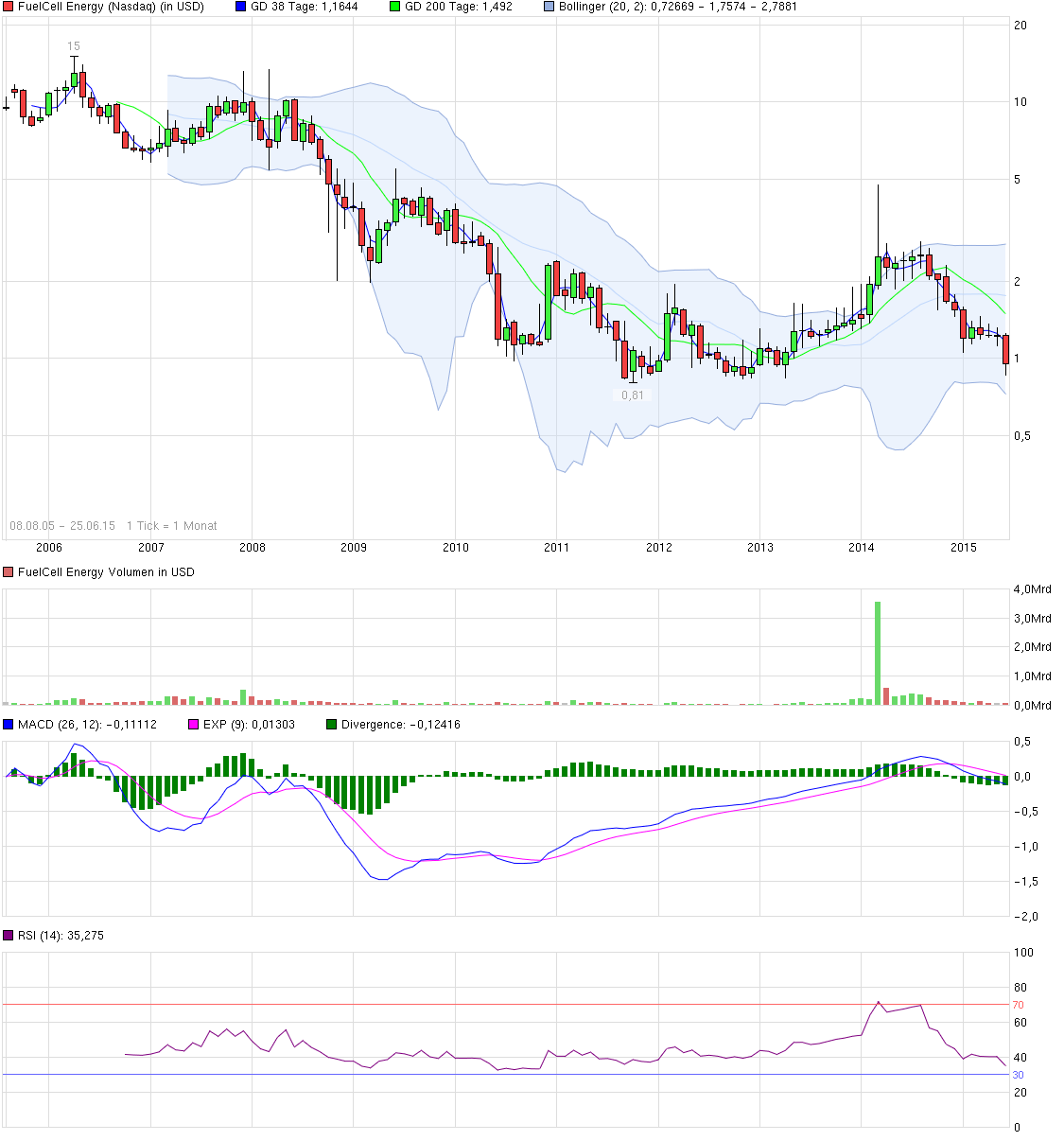
Task: Click the 2012 year label on time axis
Action: [659, 548]
